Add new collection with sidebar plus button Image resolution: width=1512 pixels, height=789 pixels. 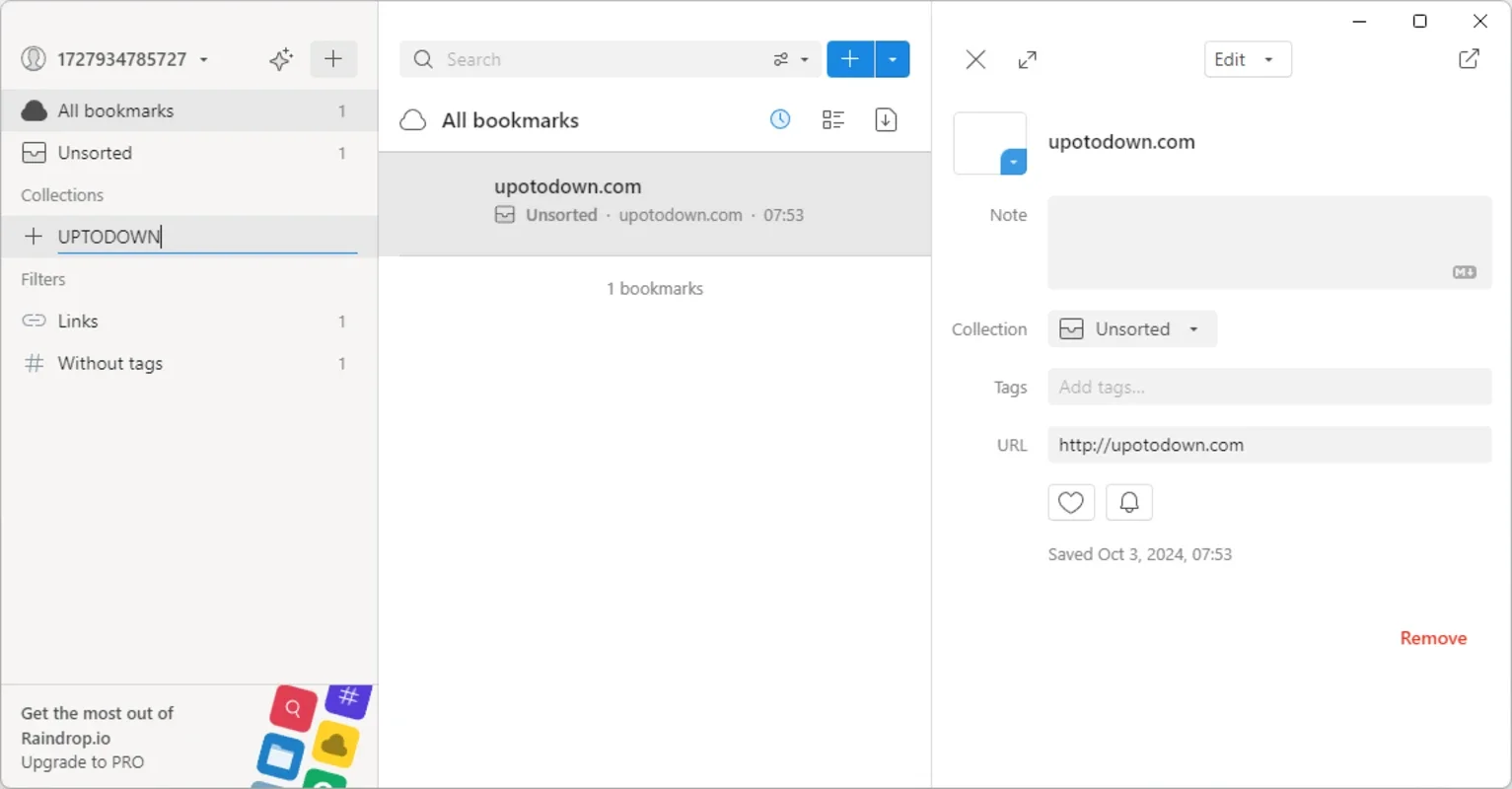pyautogui.click(x=333, y=59)
